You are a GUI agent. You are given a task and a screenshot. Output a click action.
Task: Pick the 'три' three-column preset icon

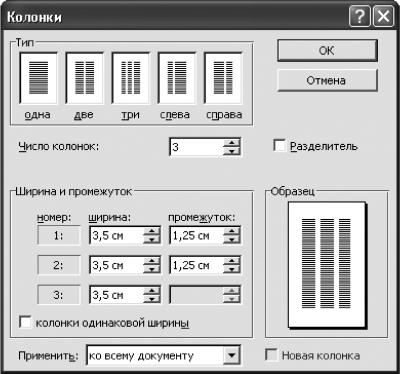(x=131, y=78)
